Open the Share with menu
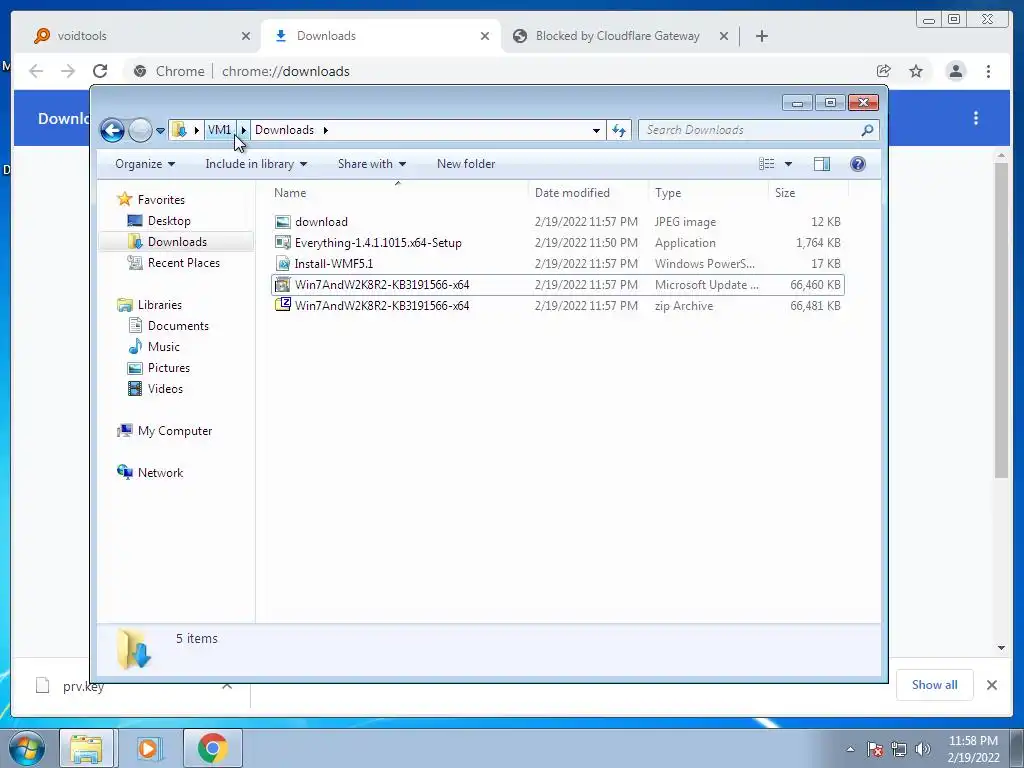 [x=372, y=164]
